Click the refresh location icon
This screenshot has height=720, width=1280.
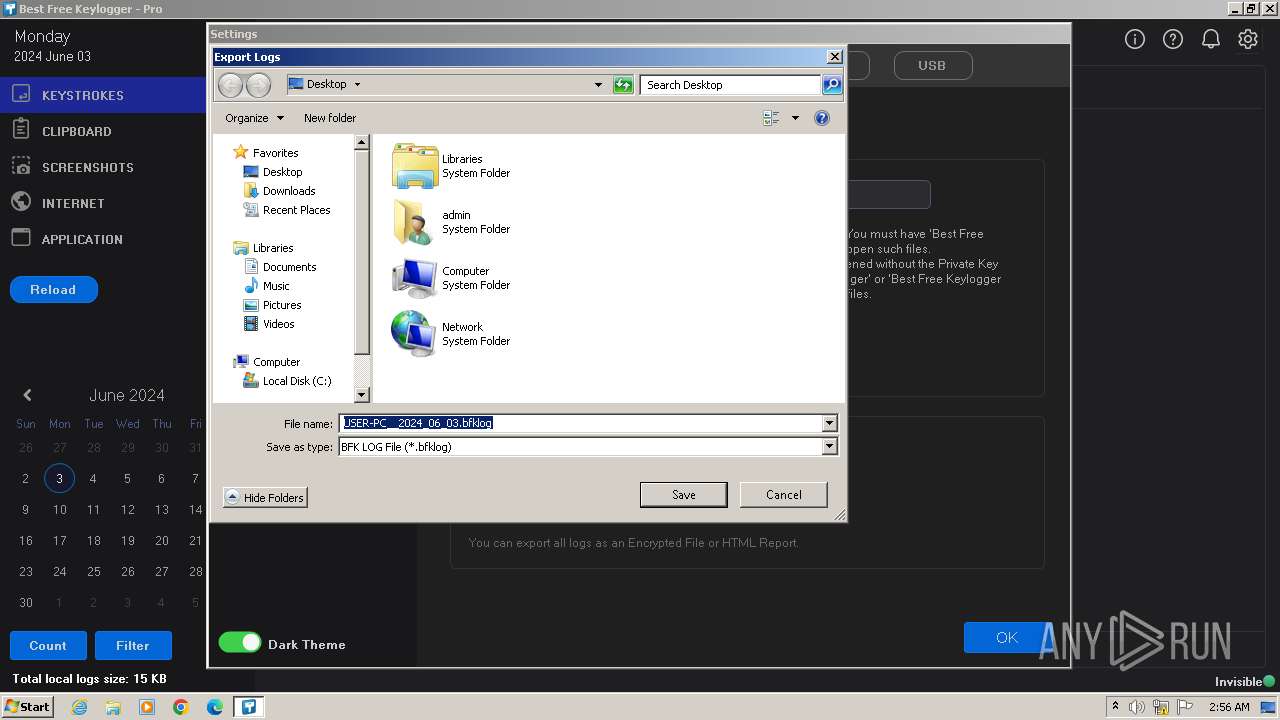(x=623, y=85)
